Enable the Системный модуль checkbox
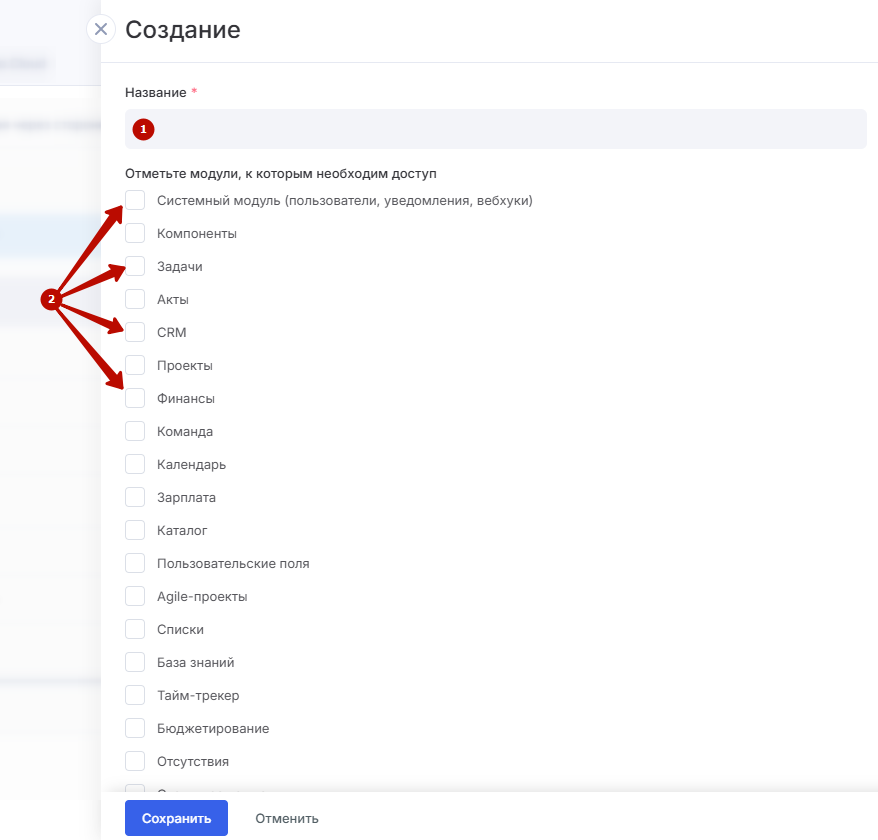 [x=135, y=200]
